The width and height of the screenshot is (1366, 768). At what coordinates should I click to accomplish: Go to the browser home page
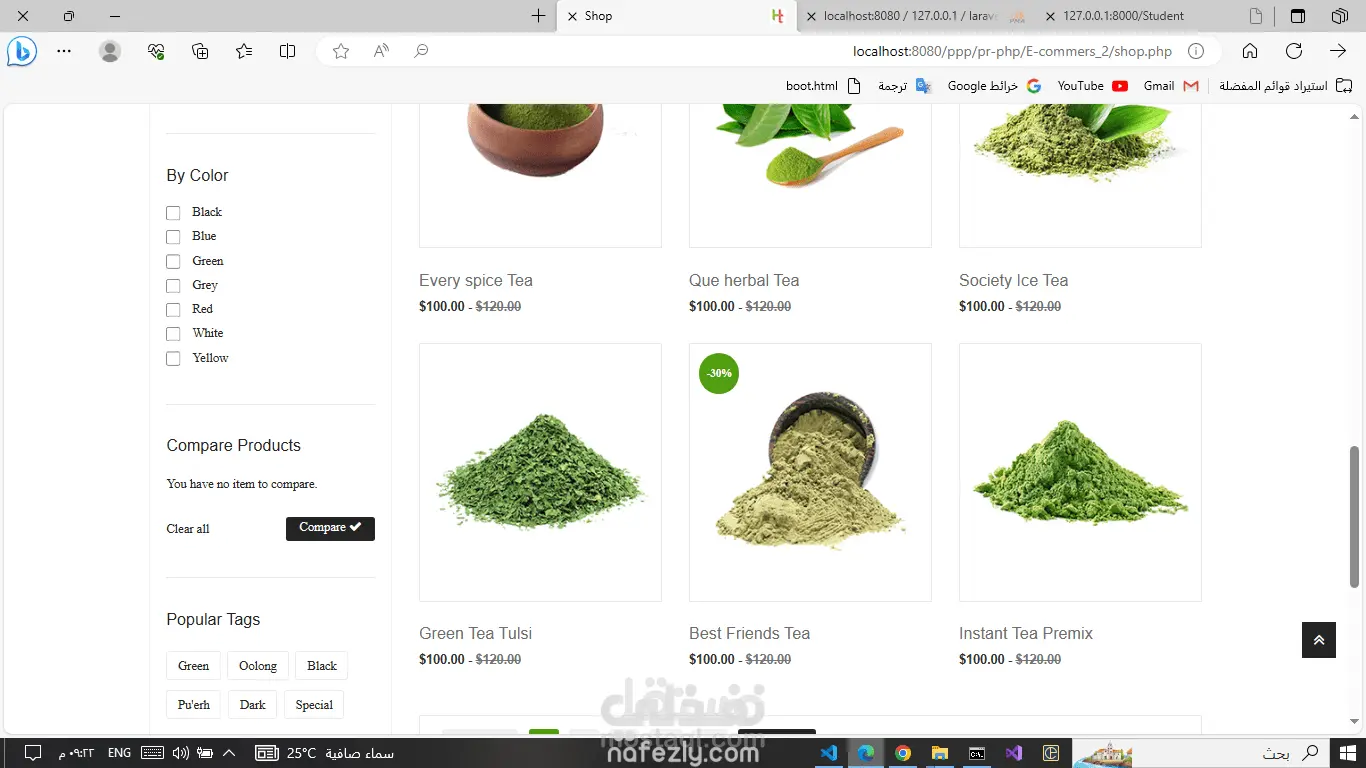[1250, 51]
